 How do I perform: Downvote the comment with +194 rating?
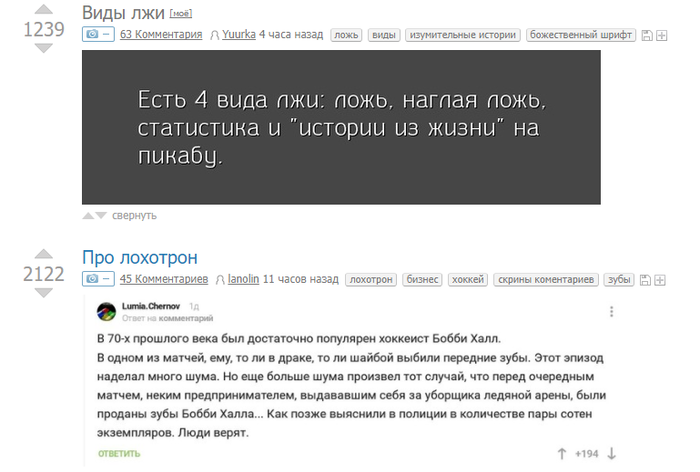(x=612, y=454)
